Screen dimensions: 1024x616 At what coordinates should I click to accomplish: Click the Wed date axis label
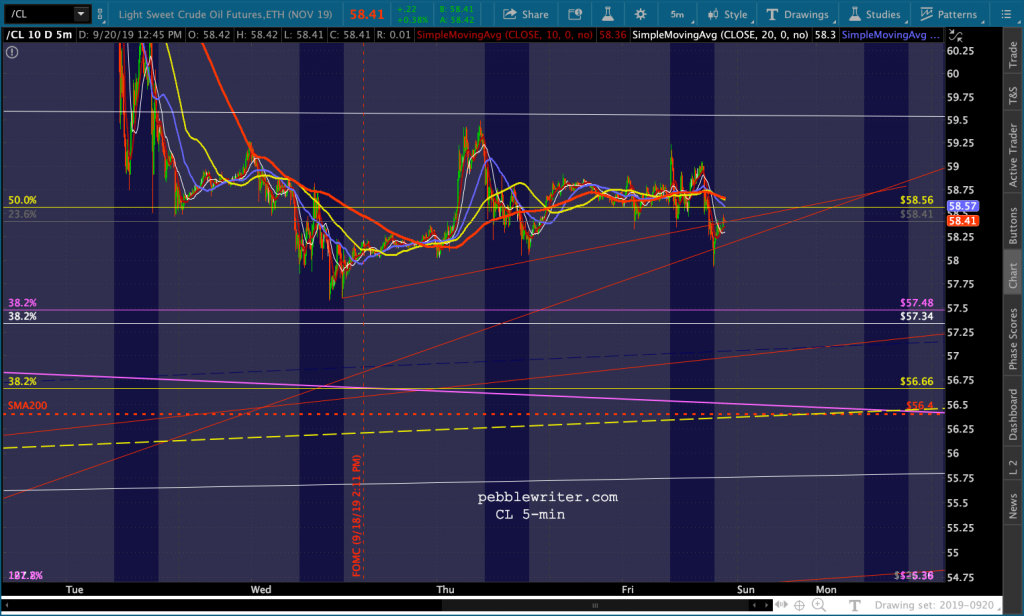click(261, 589)
